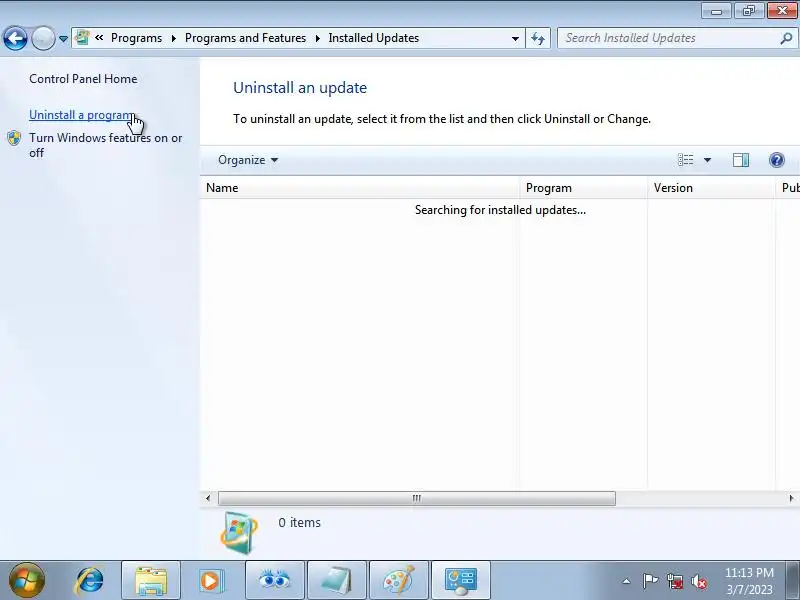Image resolution: width=800 pixels, height=600 pixels.
Task: Select the Installed Updates breadcrumb
Action: [373, 38]
